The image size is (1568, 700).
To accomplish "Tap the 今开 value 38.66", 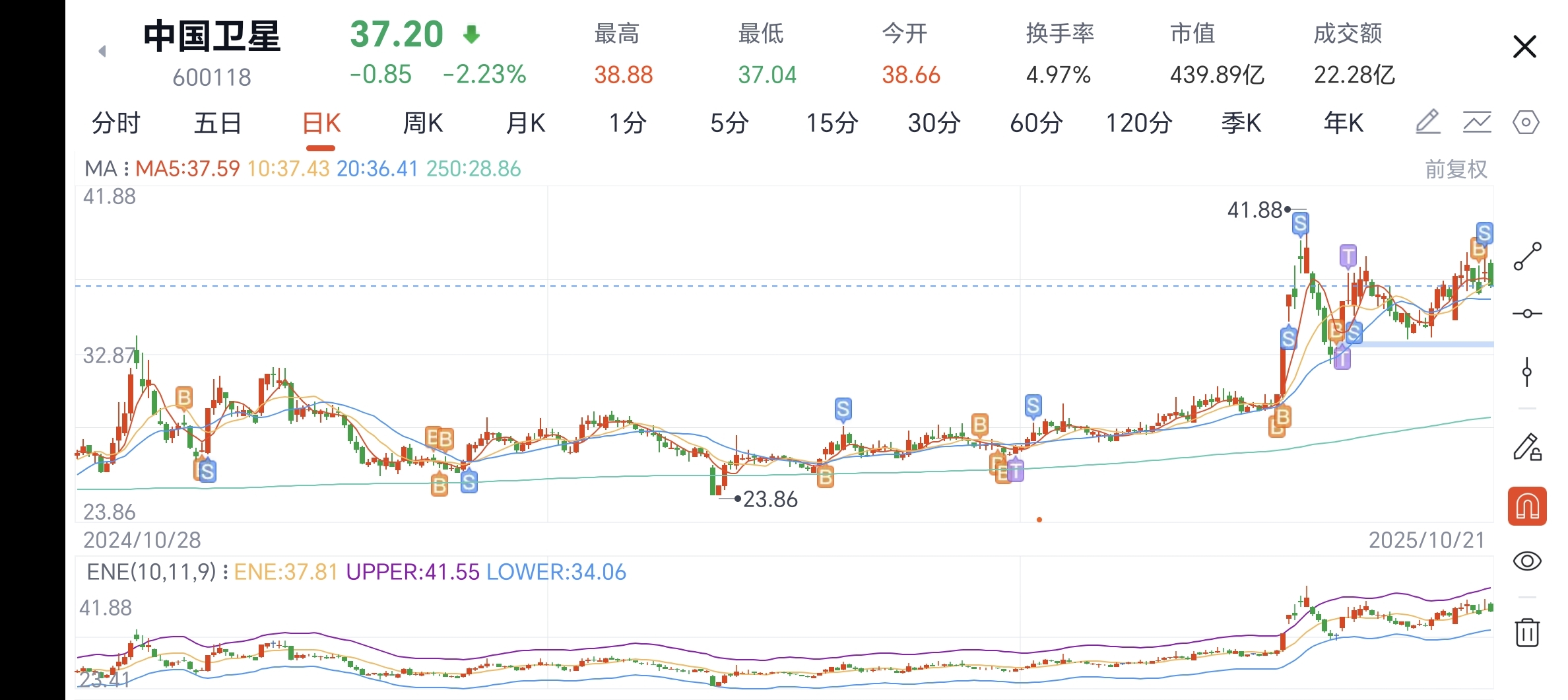I will 911,75.
